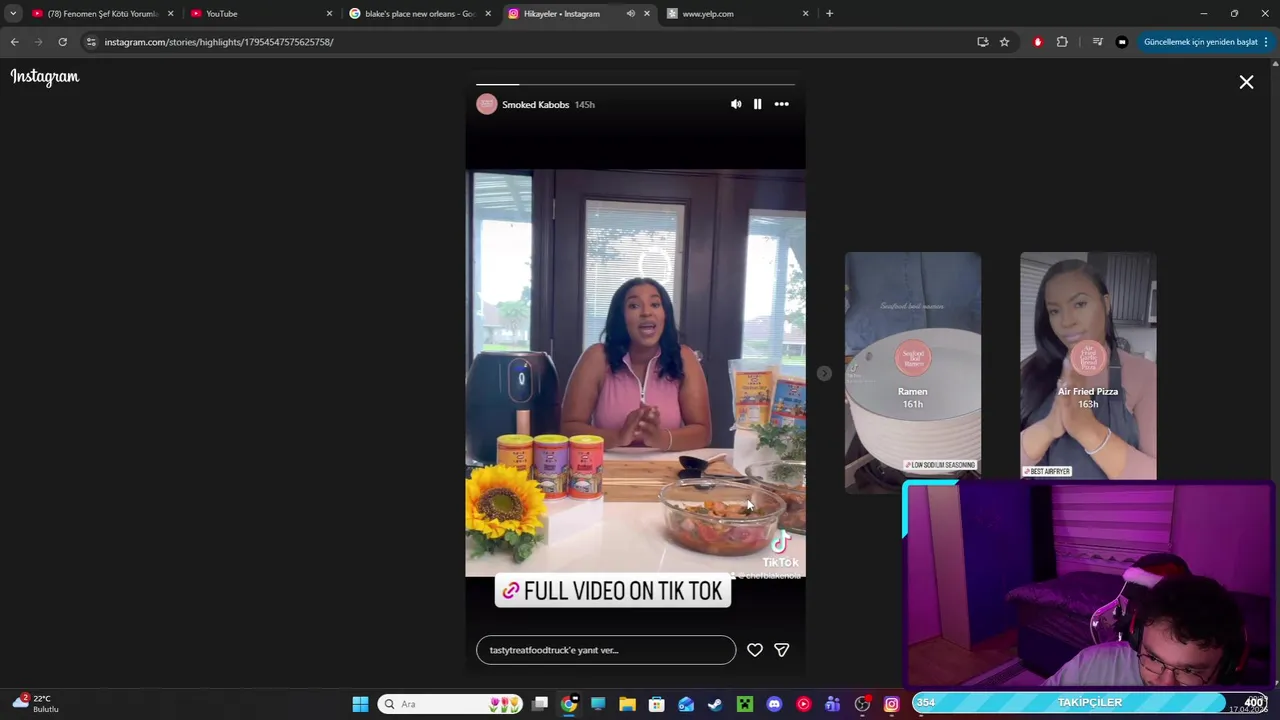
Task: Open Minecraft from the taskbar
Action: click(744, 704)
